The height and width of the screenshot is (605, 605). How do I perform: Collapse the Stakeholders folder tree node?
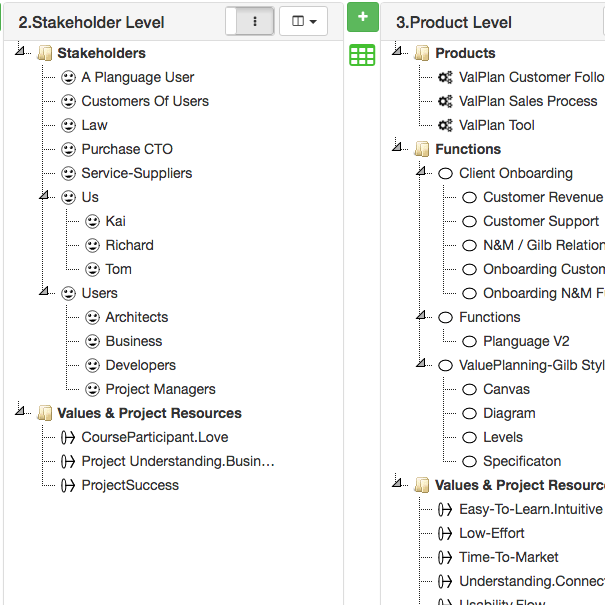click(x=20, y=51)
